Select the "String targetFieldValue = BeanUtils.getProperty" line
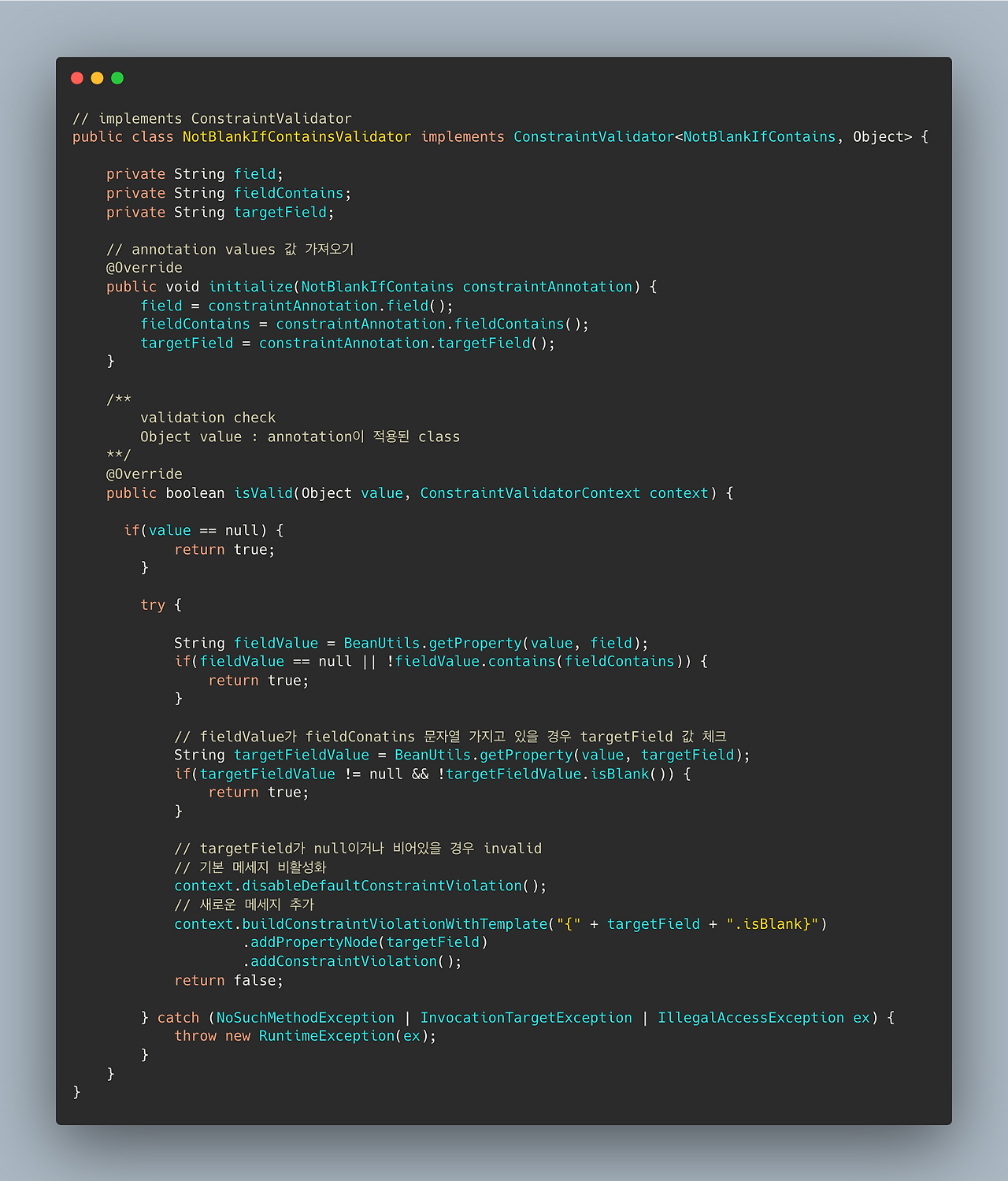1008x1181 pixels. click(462, 755)
